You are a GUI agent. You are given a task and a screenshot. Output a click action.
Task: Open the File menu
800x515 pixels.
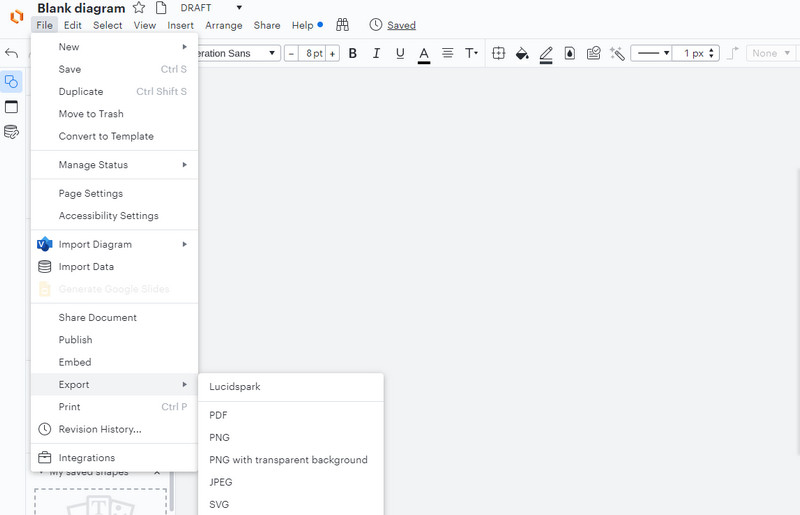(44, 25)
